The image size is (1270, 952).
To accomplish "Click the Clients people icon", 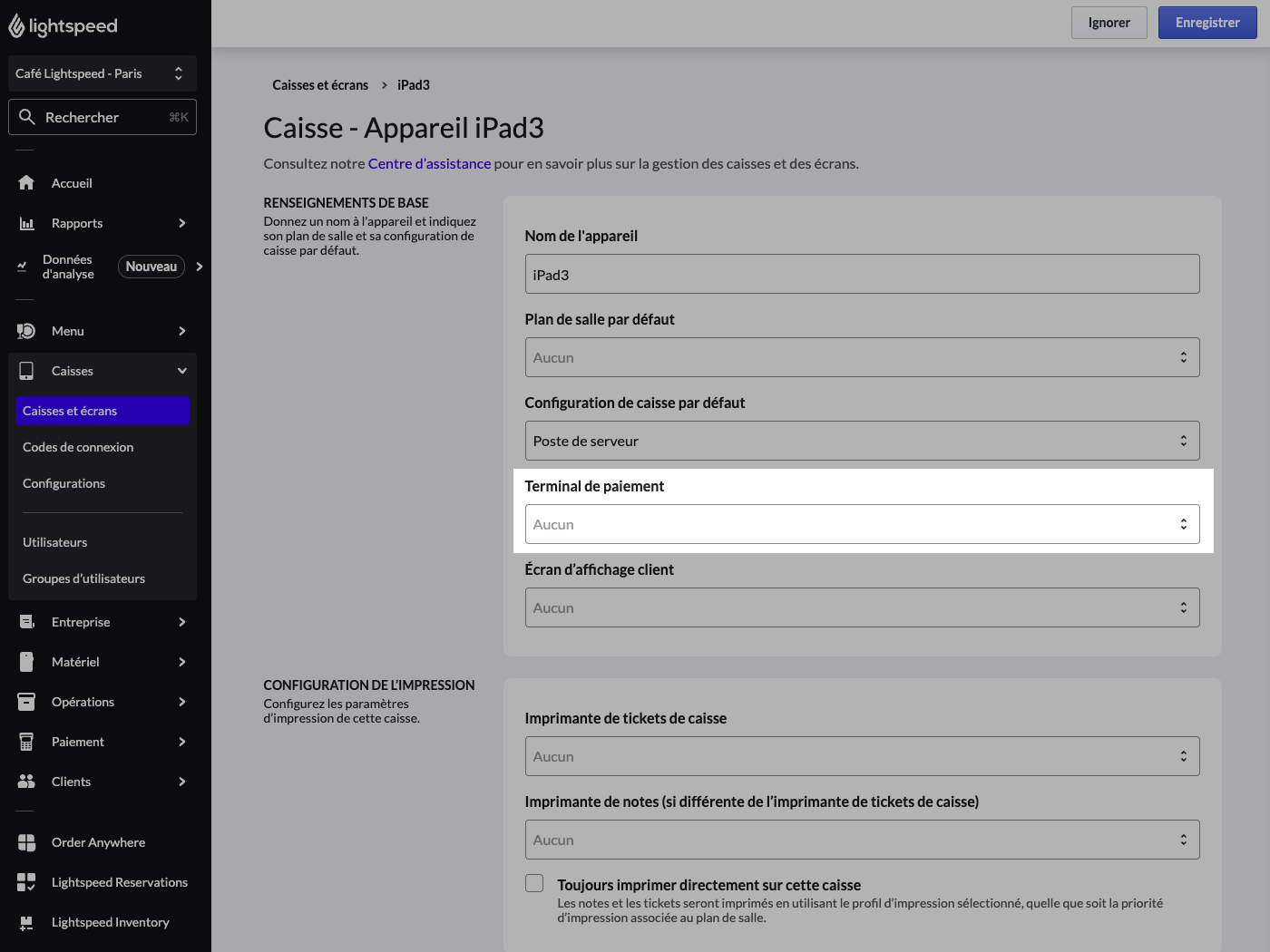I will click(x=26, y=782).
